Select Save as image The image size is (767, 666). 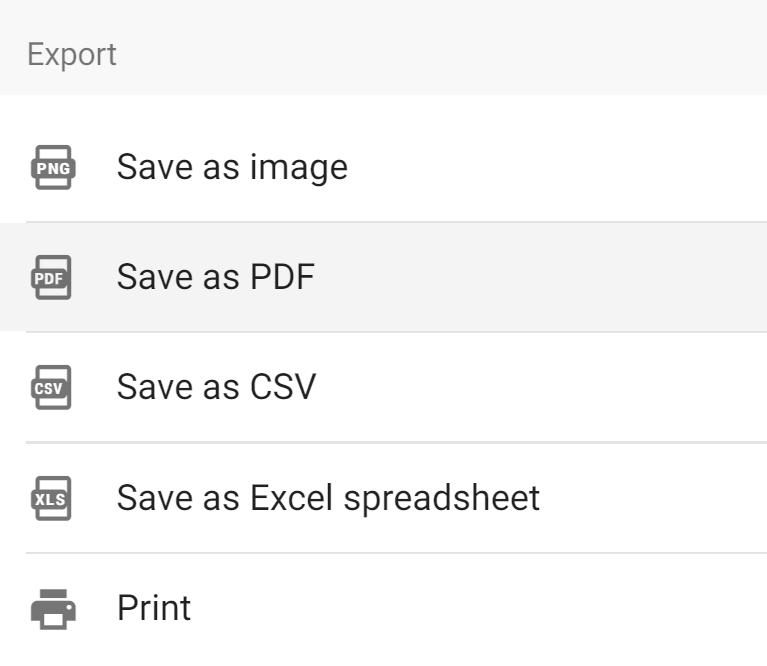tap(384, 167)
